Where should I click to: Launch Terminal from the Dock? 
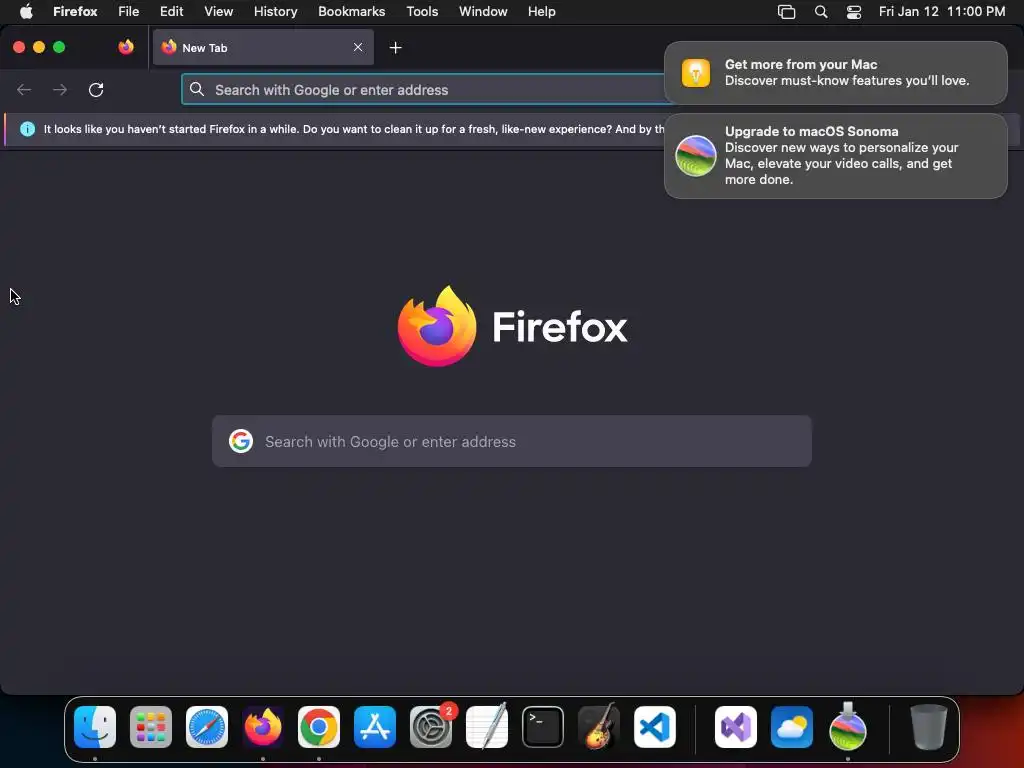[x=543, y=727]
